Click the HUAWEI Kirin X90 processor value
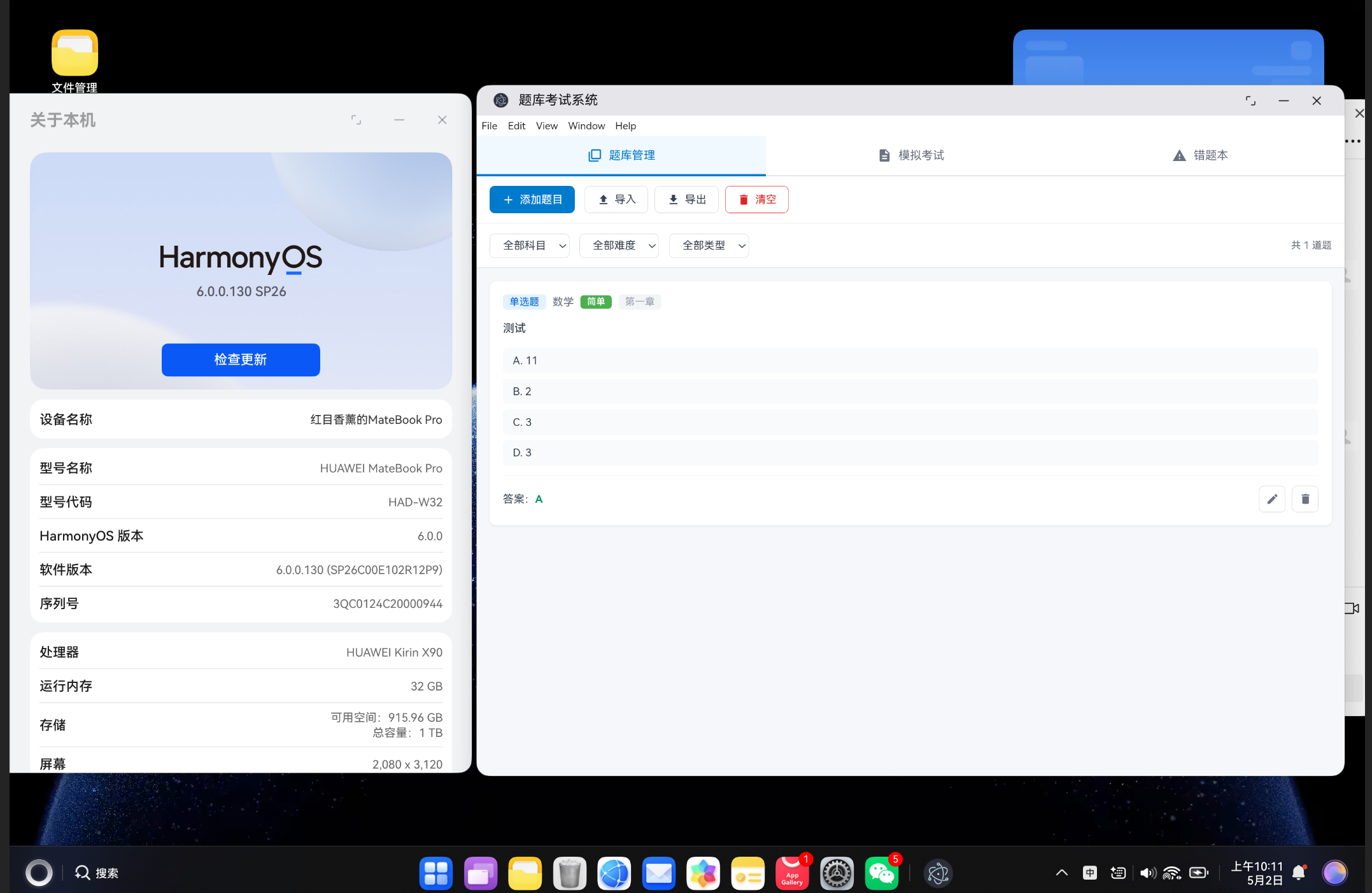The image size is (1372, 893). 394,652
